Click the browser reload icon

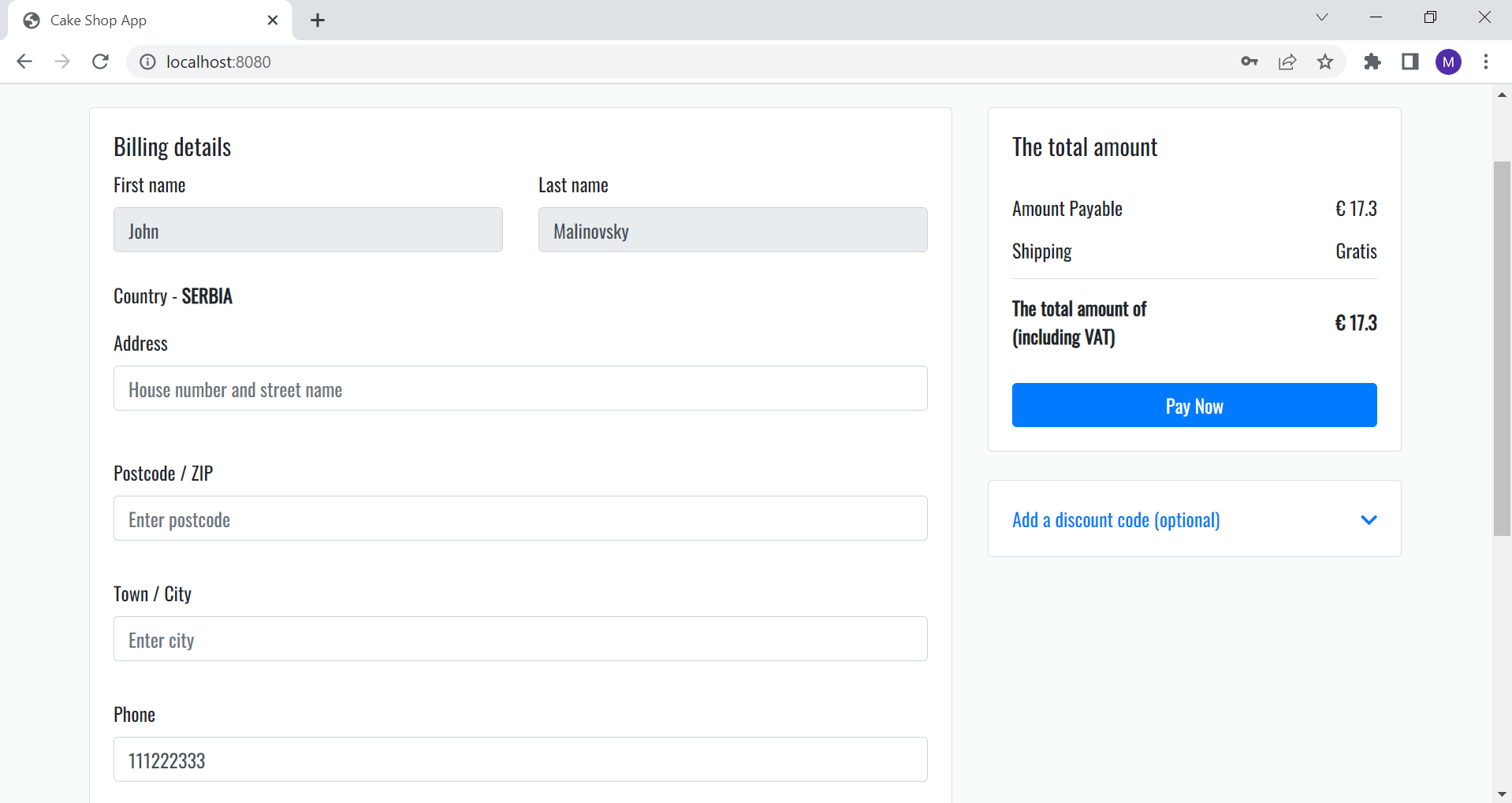point(100,61)
